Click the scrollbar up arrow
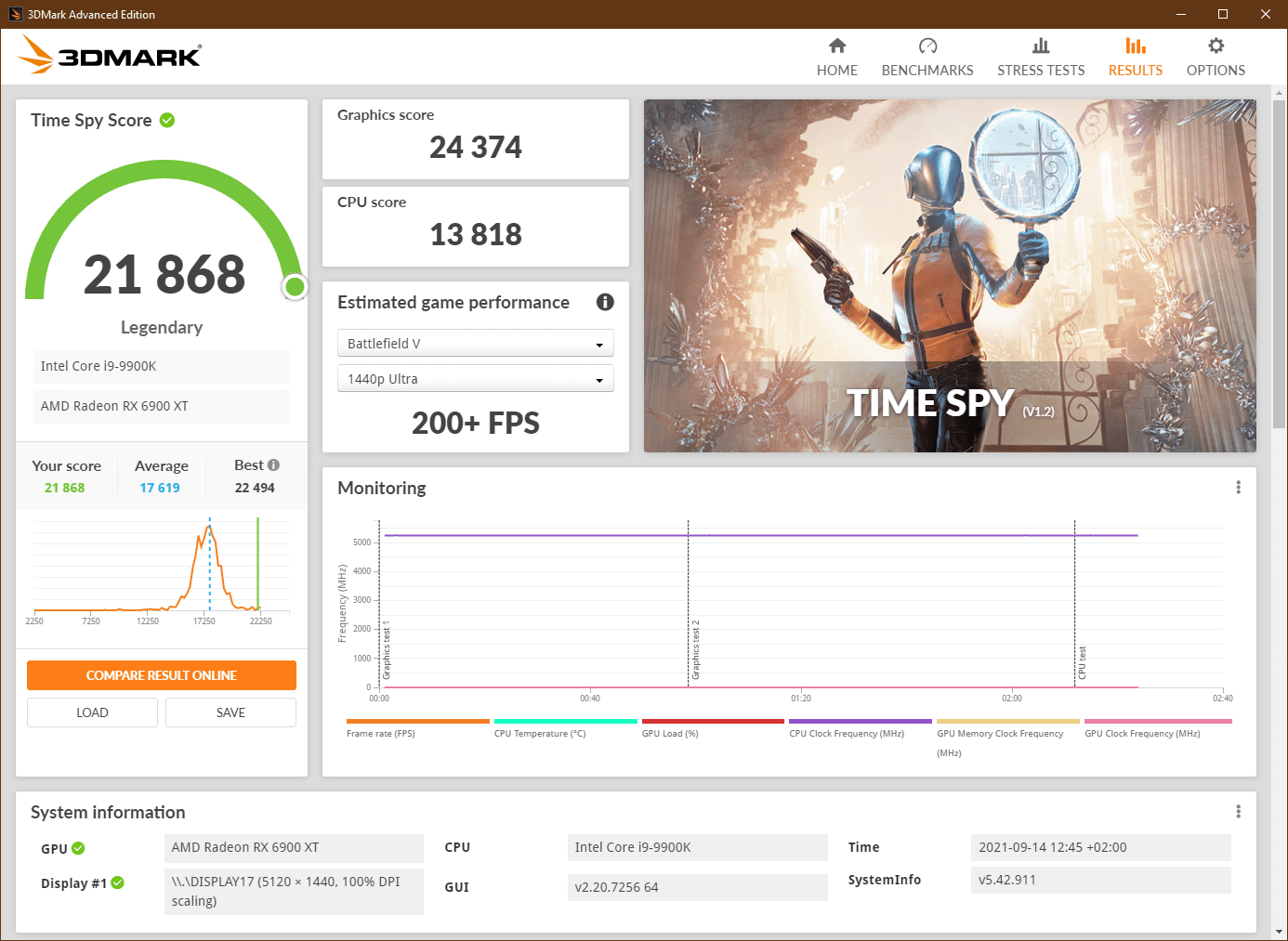 1280,93
